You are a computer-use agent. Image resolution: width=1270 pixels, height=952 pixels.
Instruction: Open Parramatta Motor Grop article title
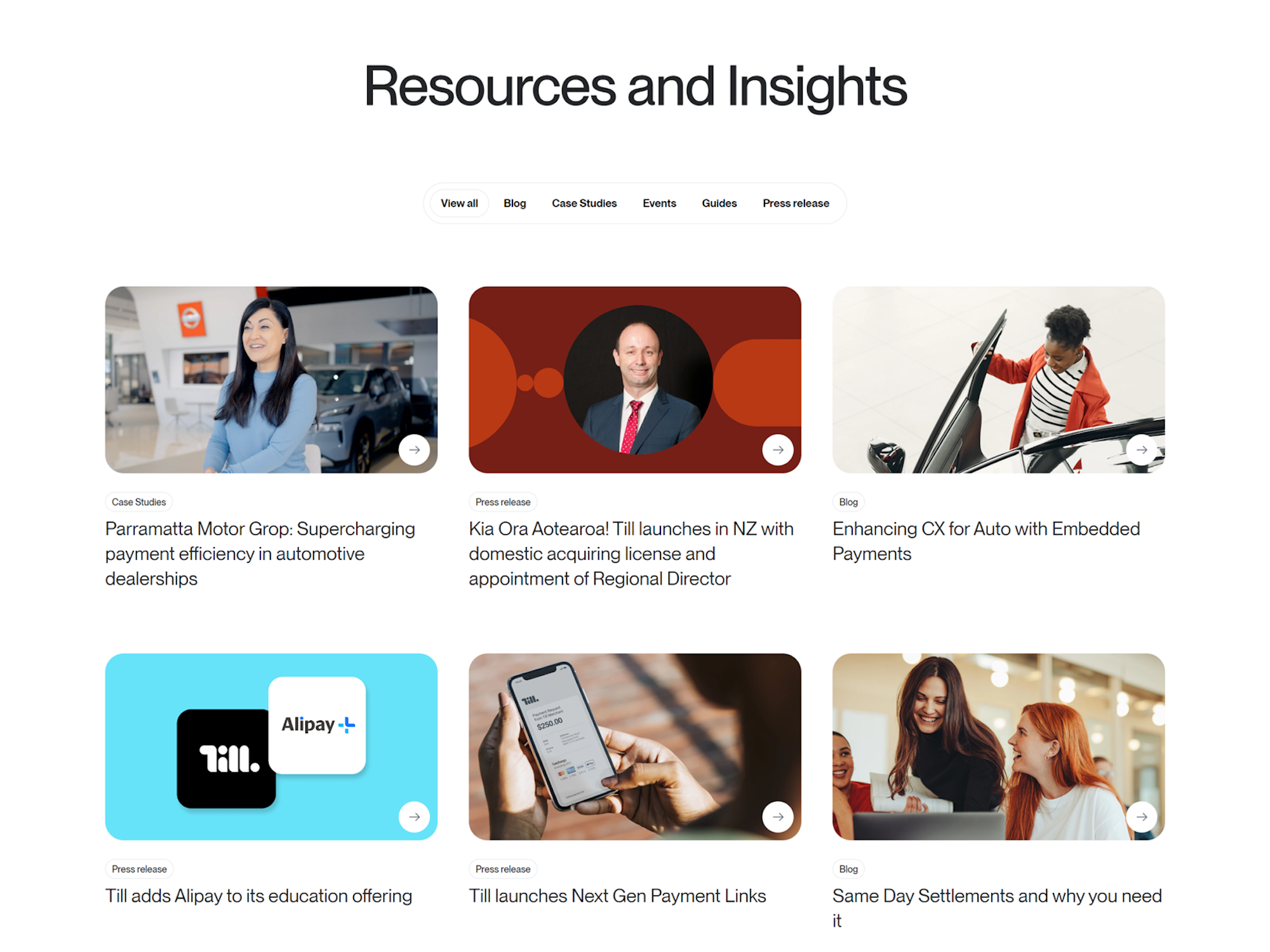pos(260,553)
